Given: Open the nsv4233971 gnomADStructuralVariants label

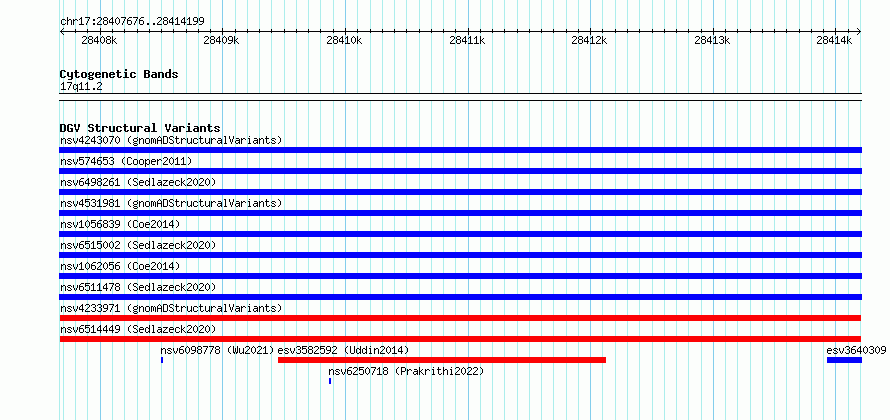Looking at the screenshot, I should 171,308.
